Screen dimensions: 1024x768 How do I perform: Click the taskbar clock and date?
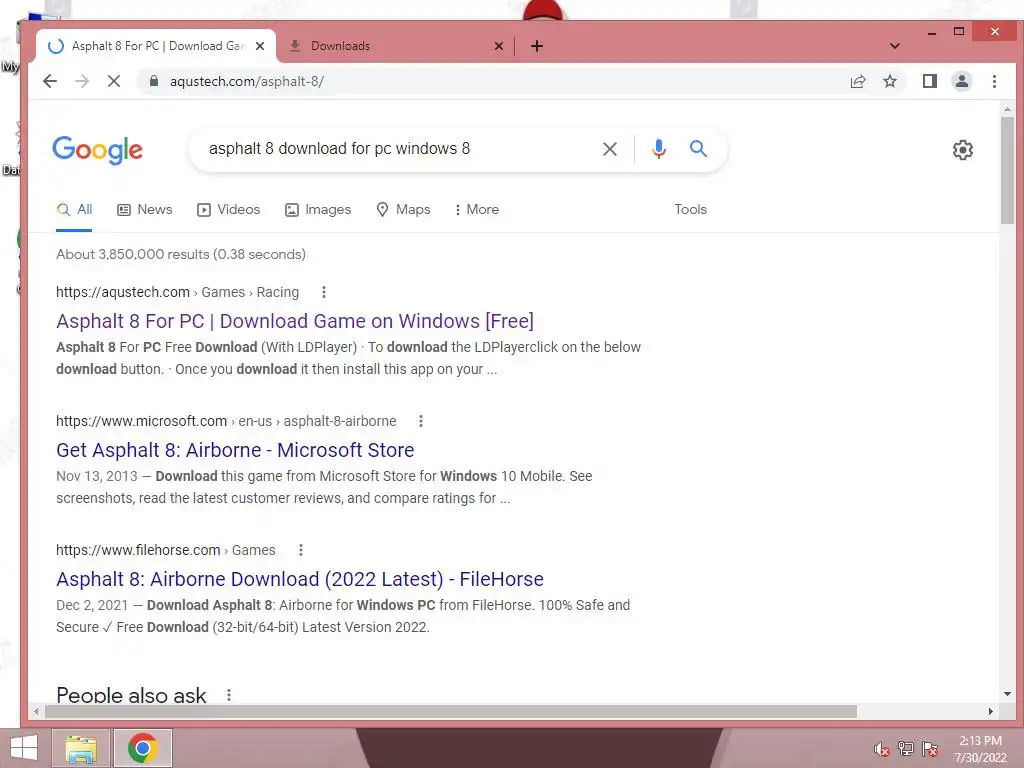980,749
